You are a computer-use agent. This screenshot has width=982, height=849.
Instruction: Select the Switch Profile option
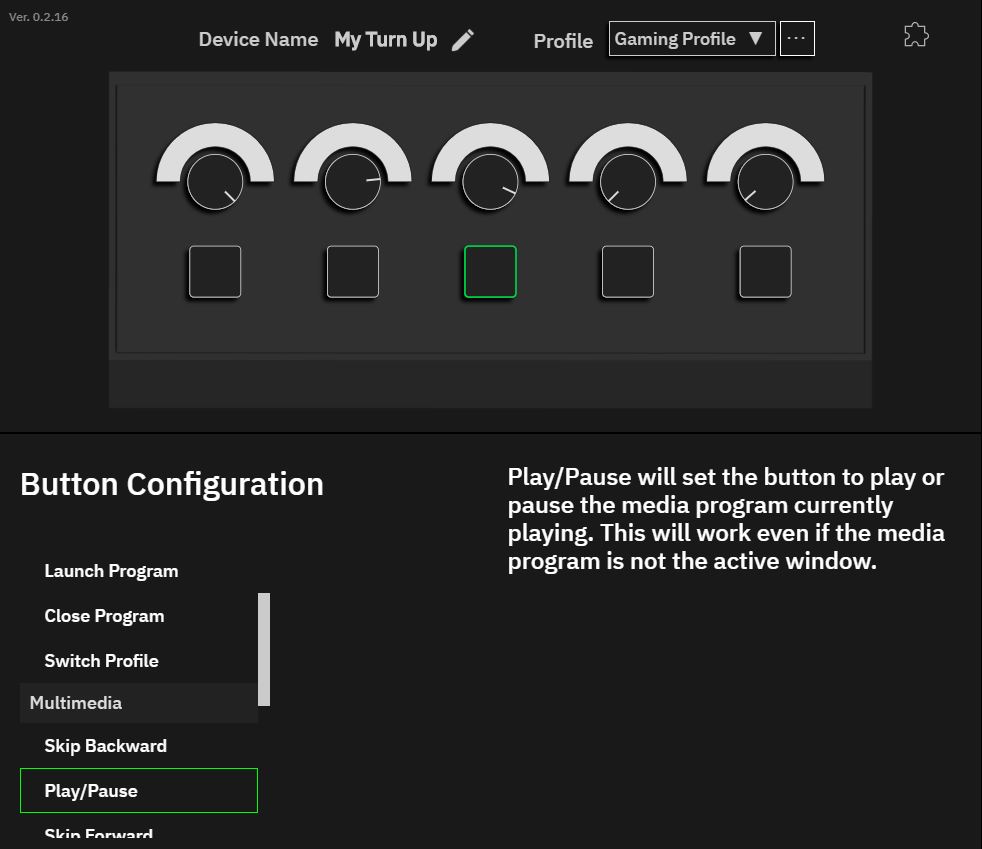click(101, 661)
